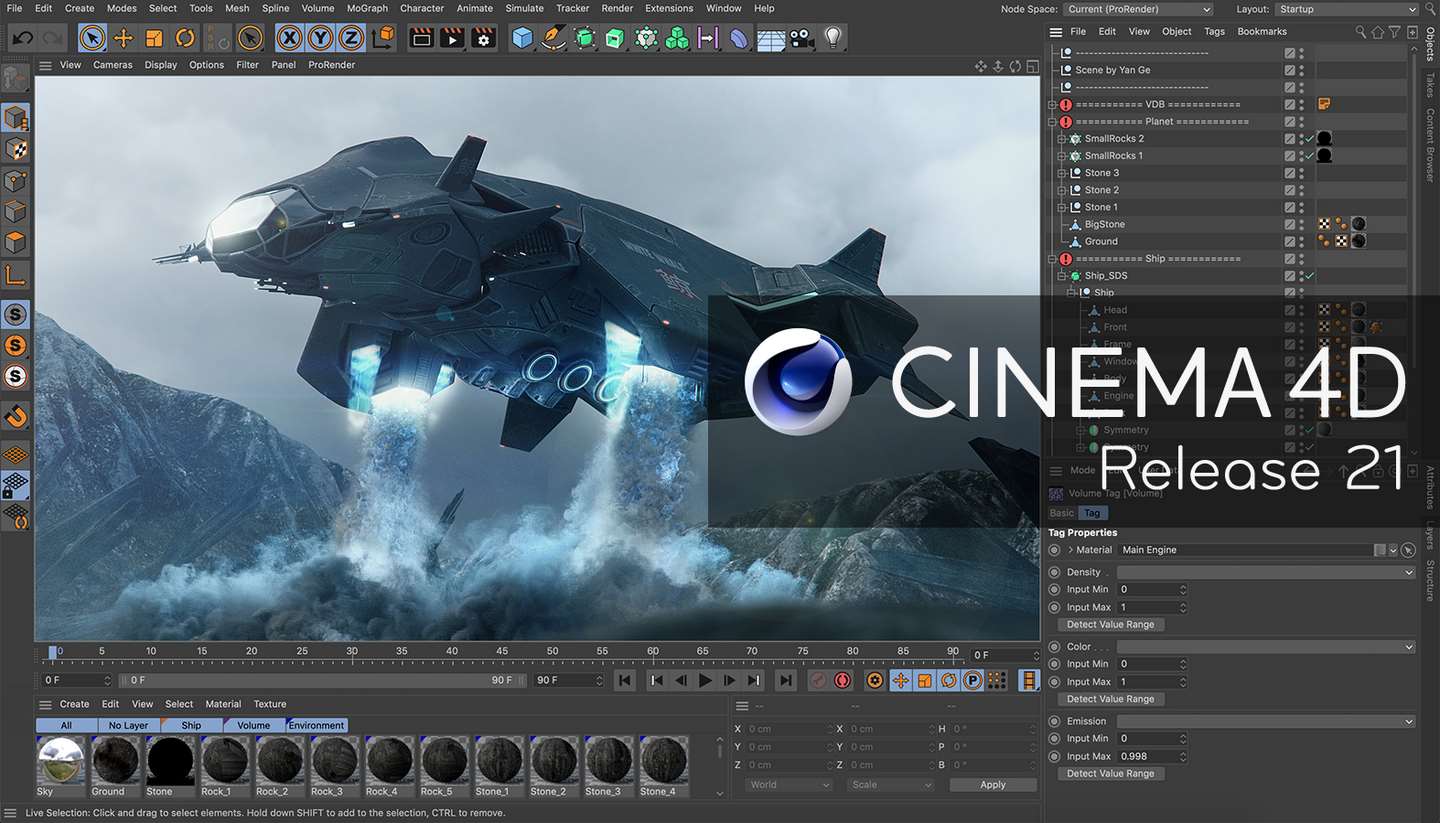This screenshot has width=1440, height=823.
Task: Click the home icon in Object Manager
Action: coord(1378,32)
